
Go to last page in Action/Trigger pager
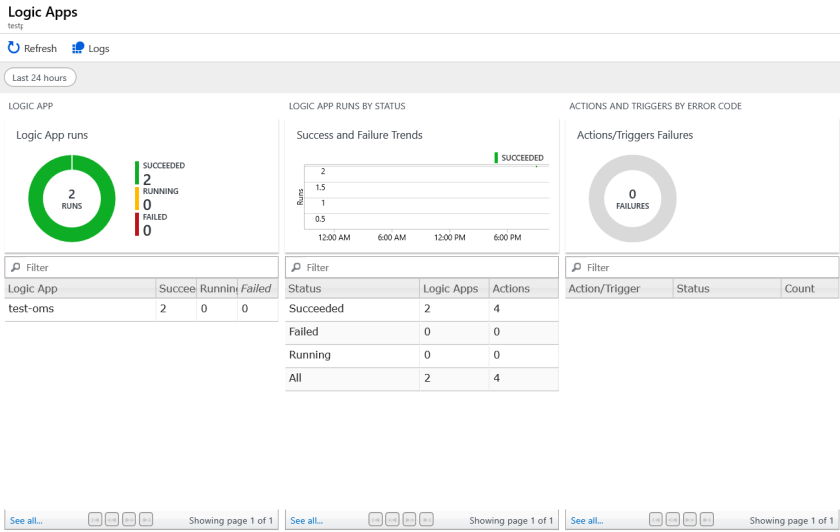point(707,520)
